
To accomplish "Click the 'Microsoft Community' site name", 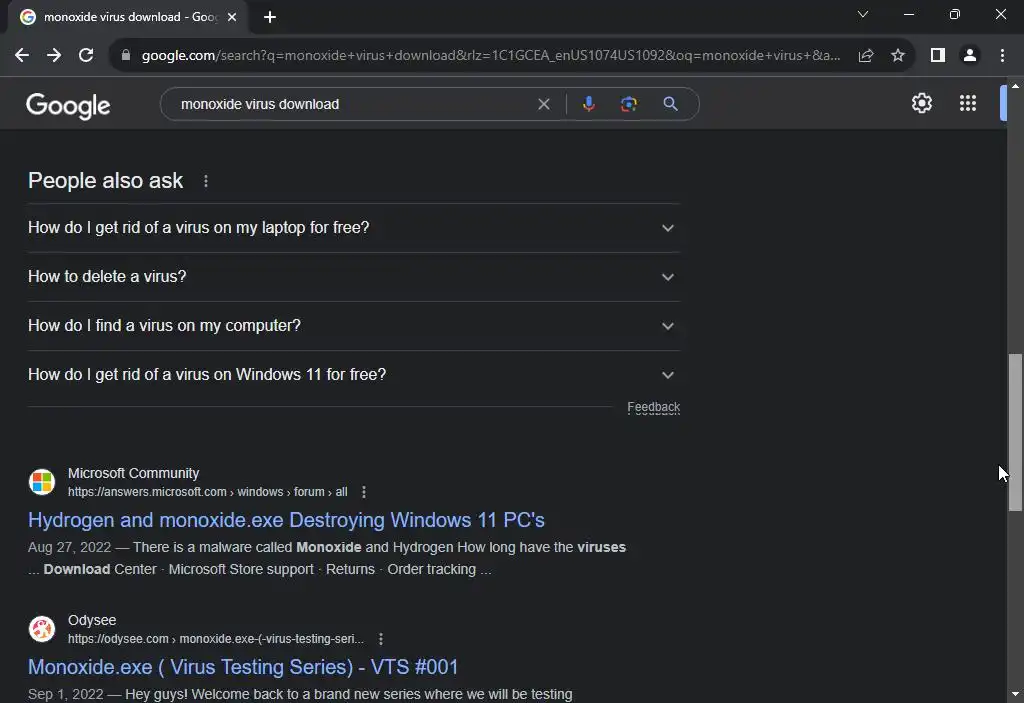I will point(133,473).
